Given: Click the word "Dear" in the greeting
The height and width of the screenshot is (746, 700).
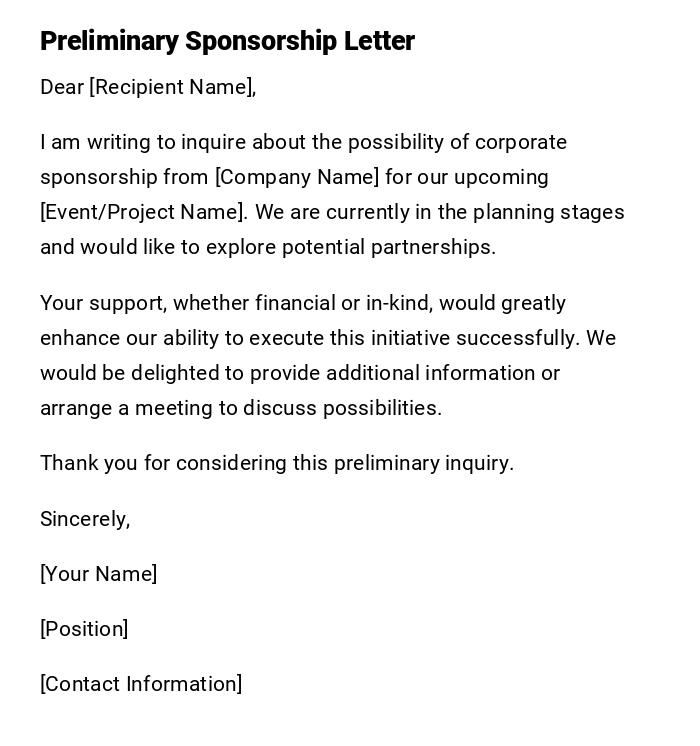Looking at the screenshot, I should coord(62,87).
